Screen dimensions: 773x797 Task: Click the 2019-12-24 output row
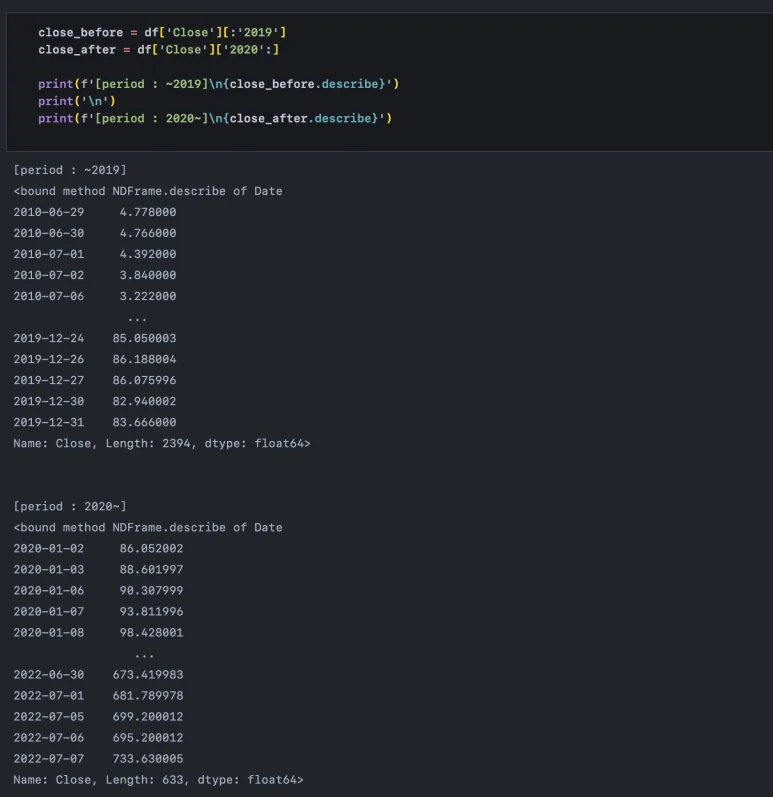(x=95, y=338)
